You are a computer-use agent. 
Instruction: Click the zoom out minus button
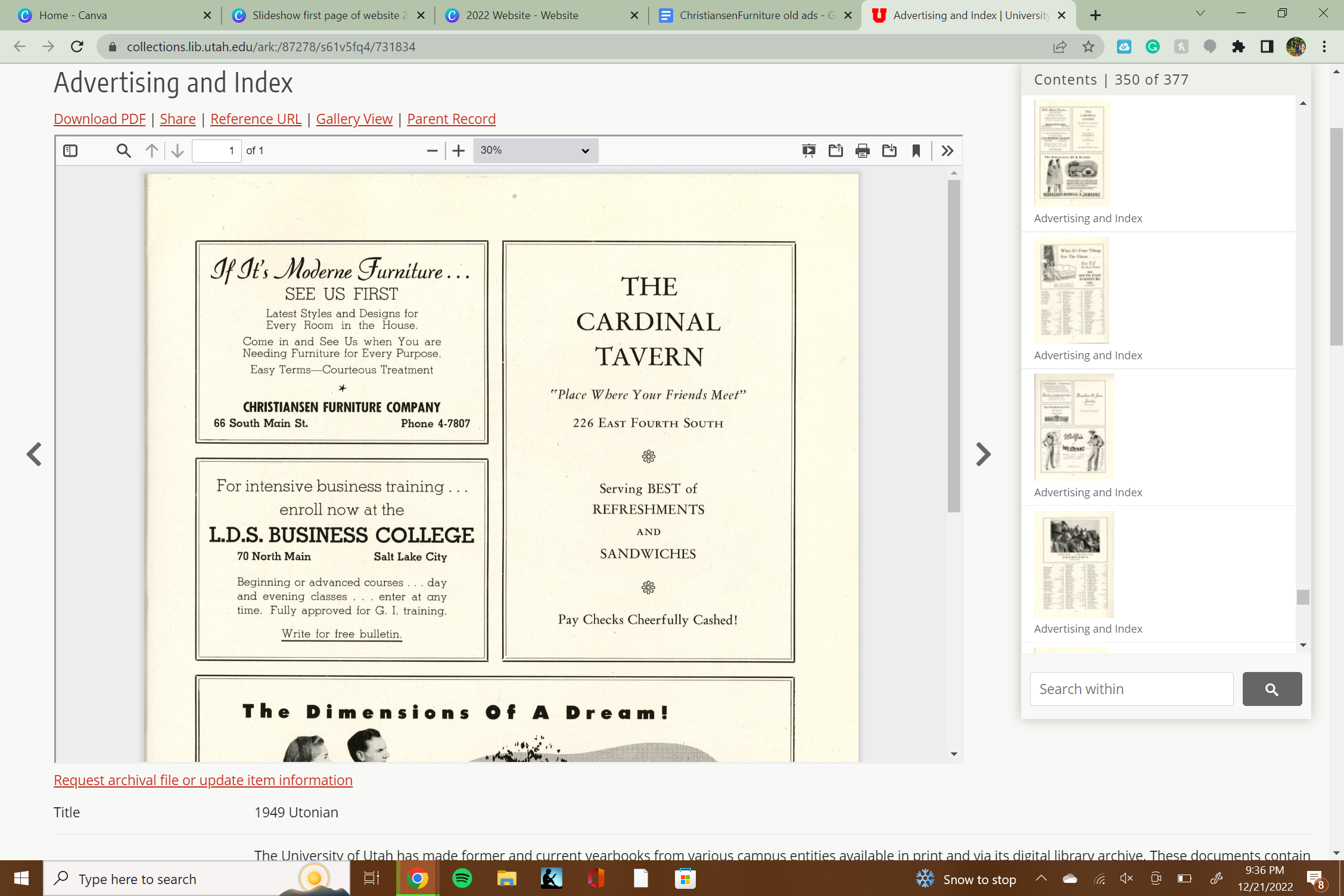tap(433, 151)
